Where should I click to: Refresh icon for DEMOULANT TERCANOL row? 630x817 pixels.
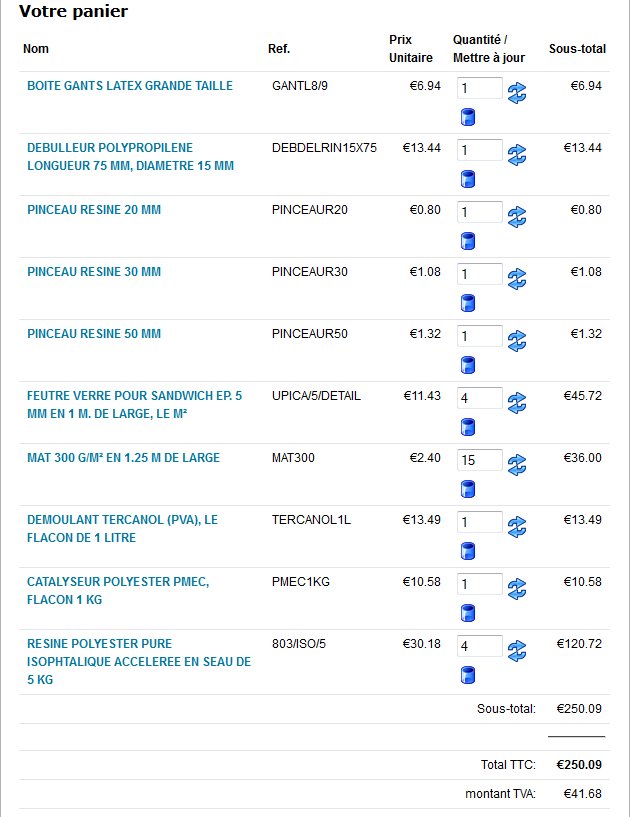[517, 527]
